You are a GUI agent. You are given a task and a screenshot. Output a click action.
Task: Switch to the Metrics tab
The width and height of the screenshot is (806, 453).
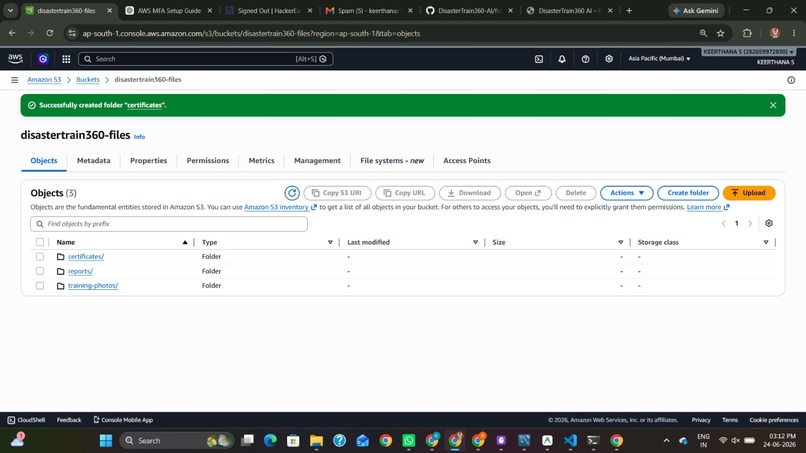262,160
